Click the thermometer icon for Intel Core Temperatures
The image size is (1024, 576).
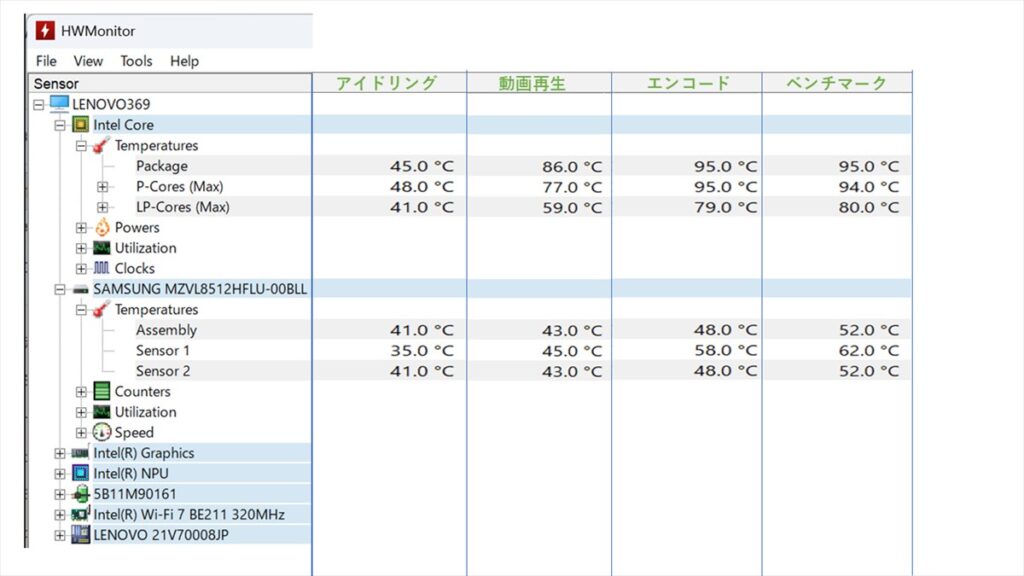(x=101, y=145)
